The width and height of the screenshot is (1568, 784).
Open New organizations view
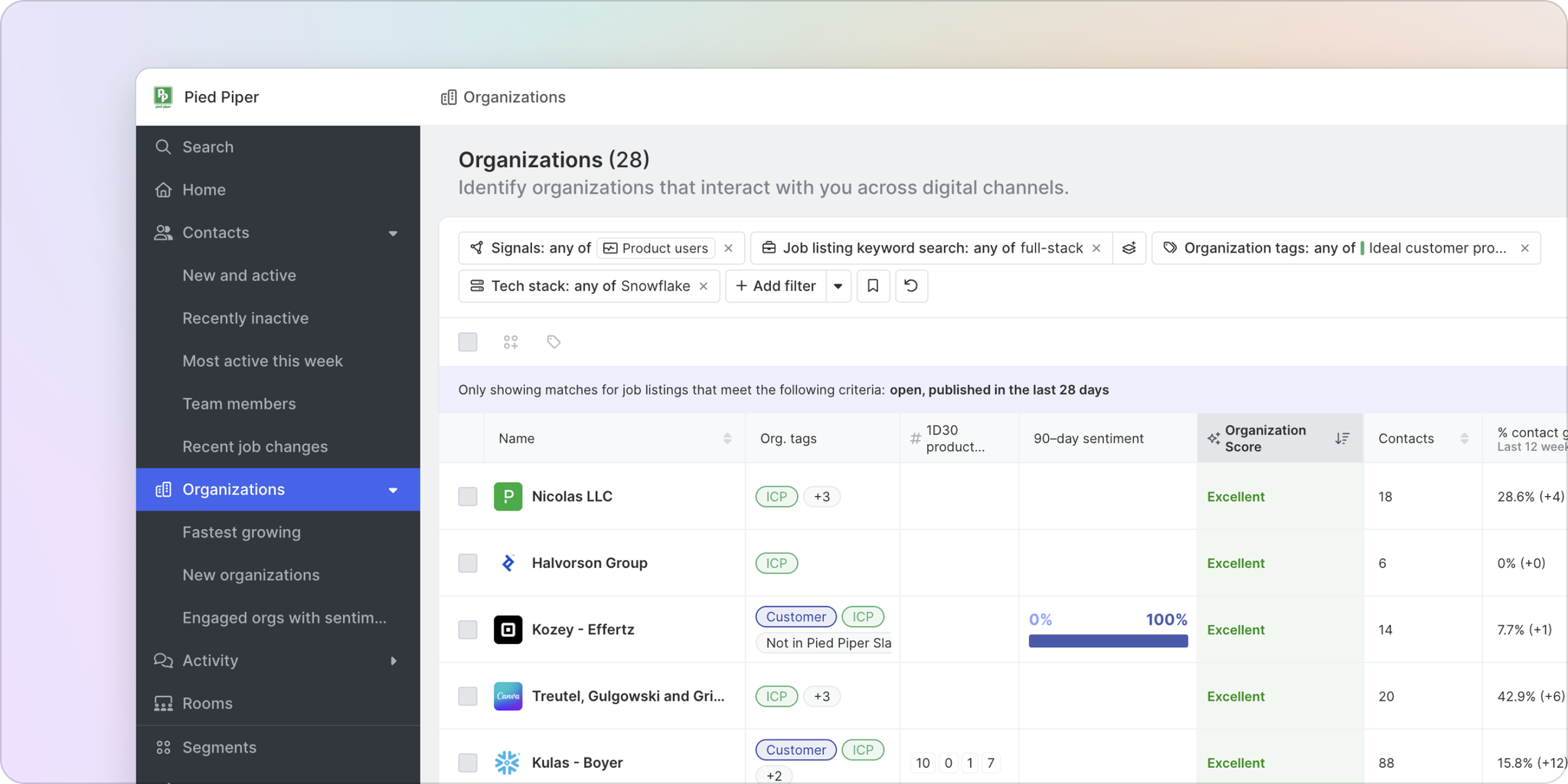click(251, 575)
